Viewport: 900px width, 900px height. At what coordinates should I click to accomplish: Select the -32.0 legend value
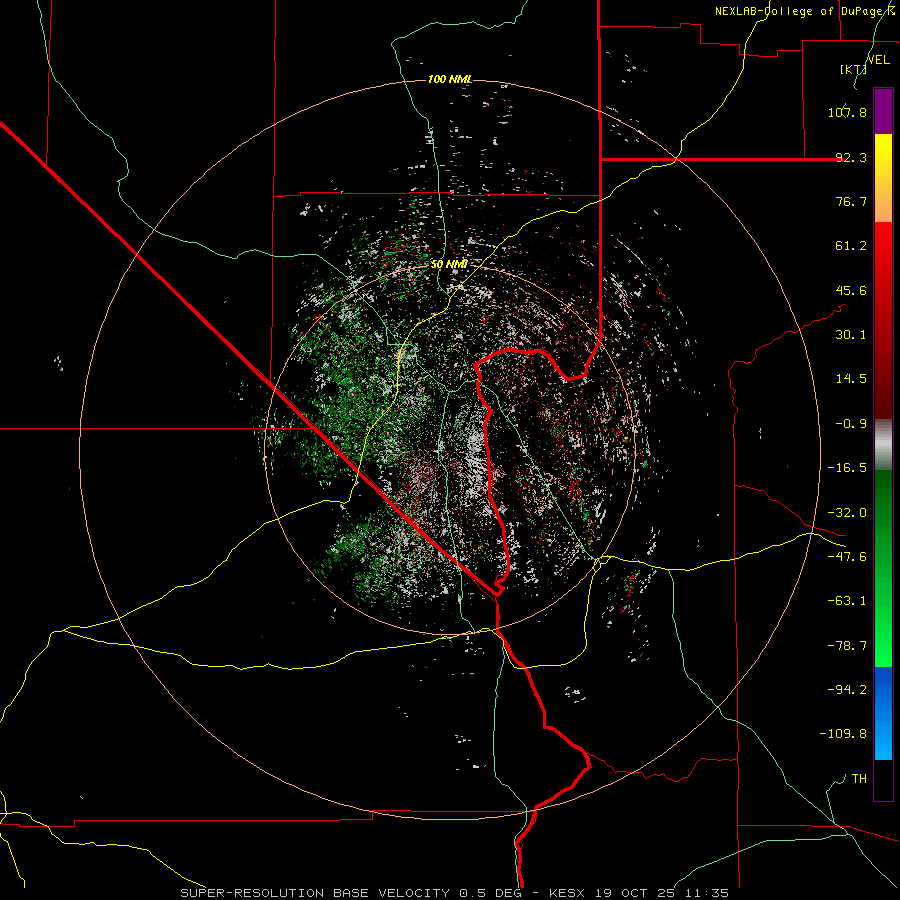point(847,513)
